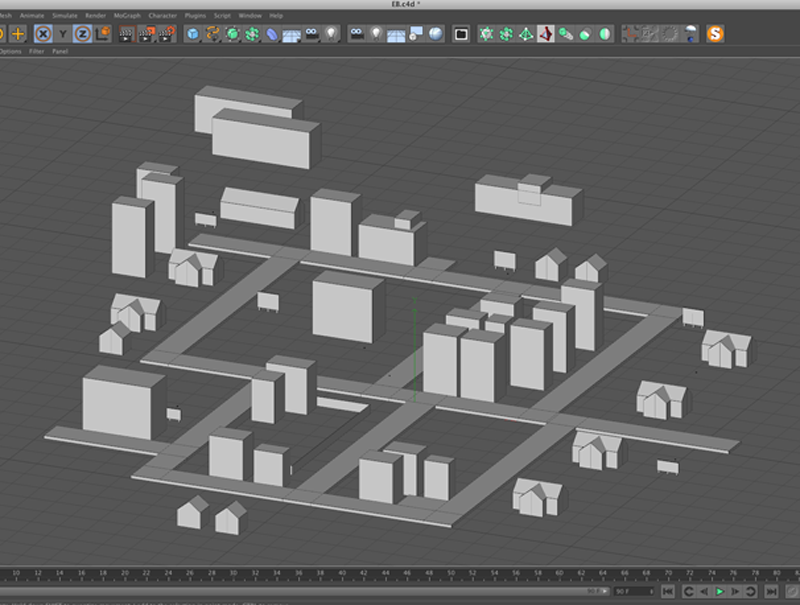Open Render Settings clapperboard gear icon
Screen dimensions: 800x605
click(167, 34)
